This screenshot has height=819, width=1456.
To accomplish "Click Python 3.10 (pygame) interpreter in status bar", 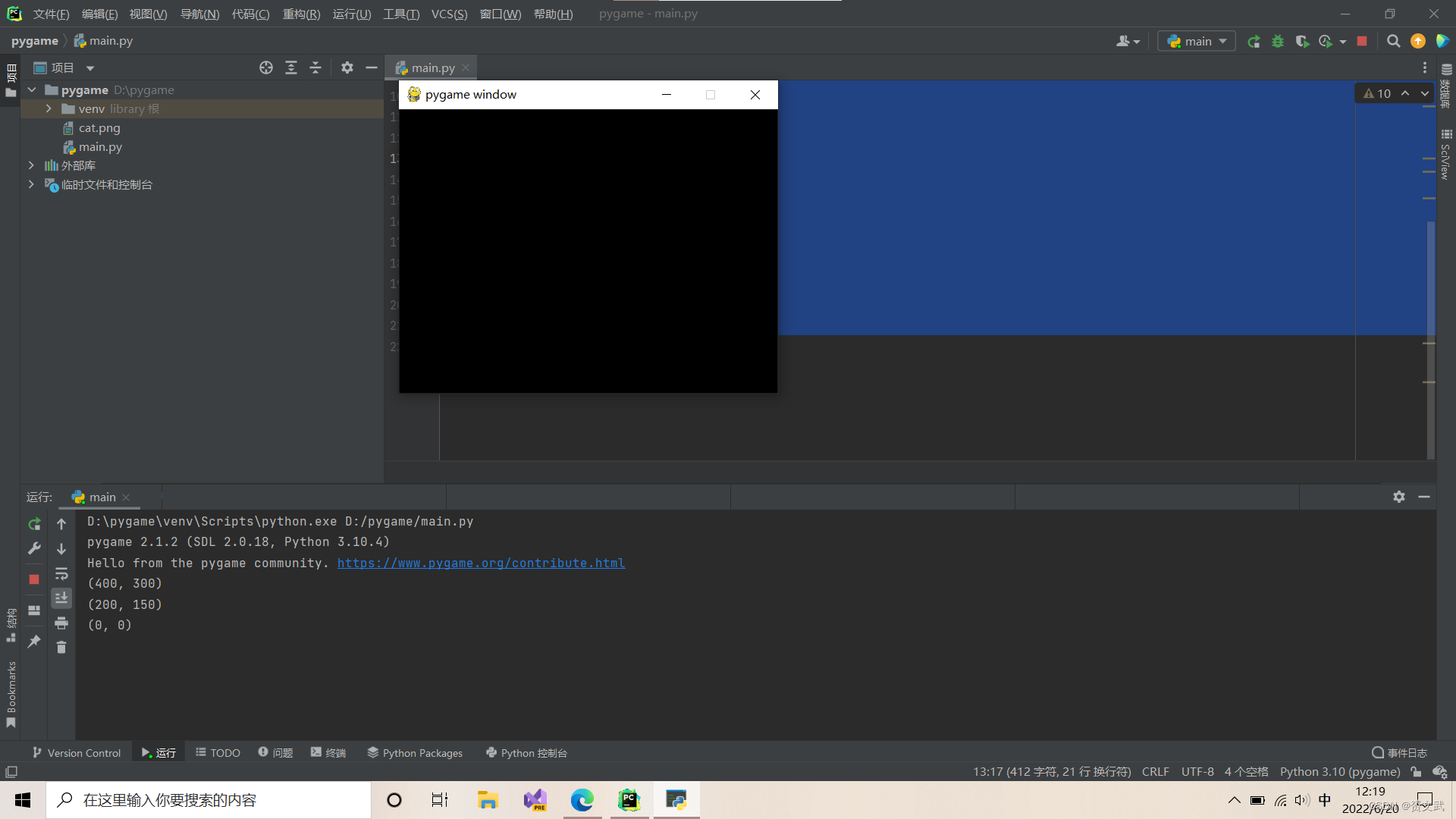I will 1339,771.
